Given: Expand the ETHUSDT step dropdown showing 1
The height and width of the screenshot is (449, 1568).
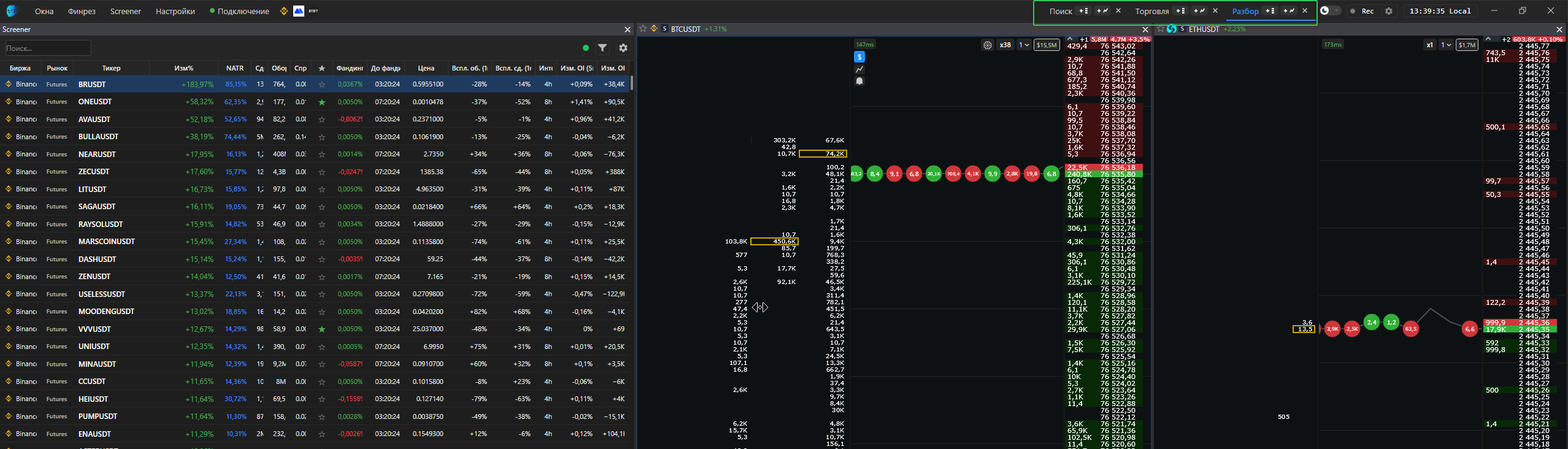Looking at the screenshot, I should pyautogui.click(x=1446, y=45).
